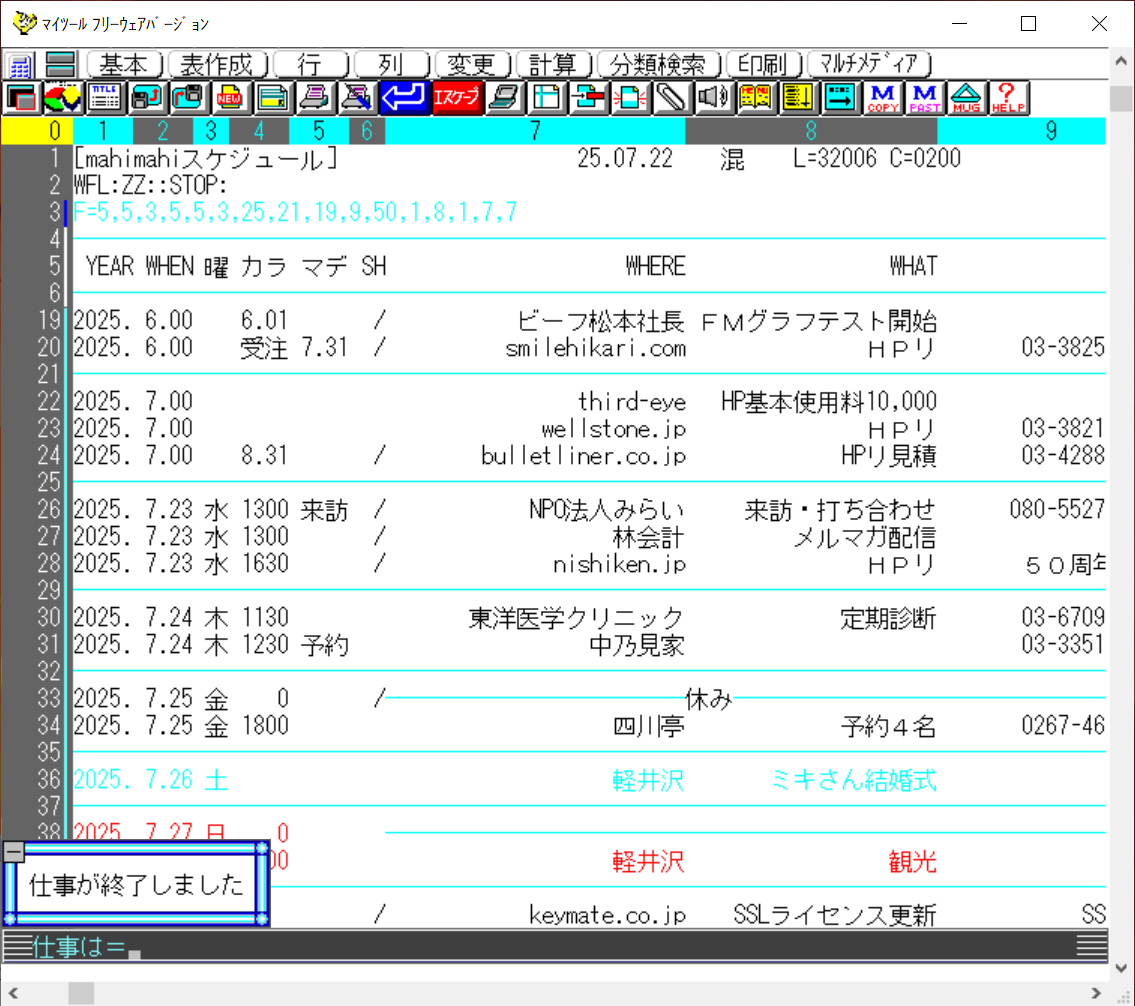
Task: Click the HELP question mark icon
Action: [x=1008, y=97]
